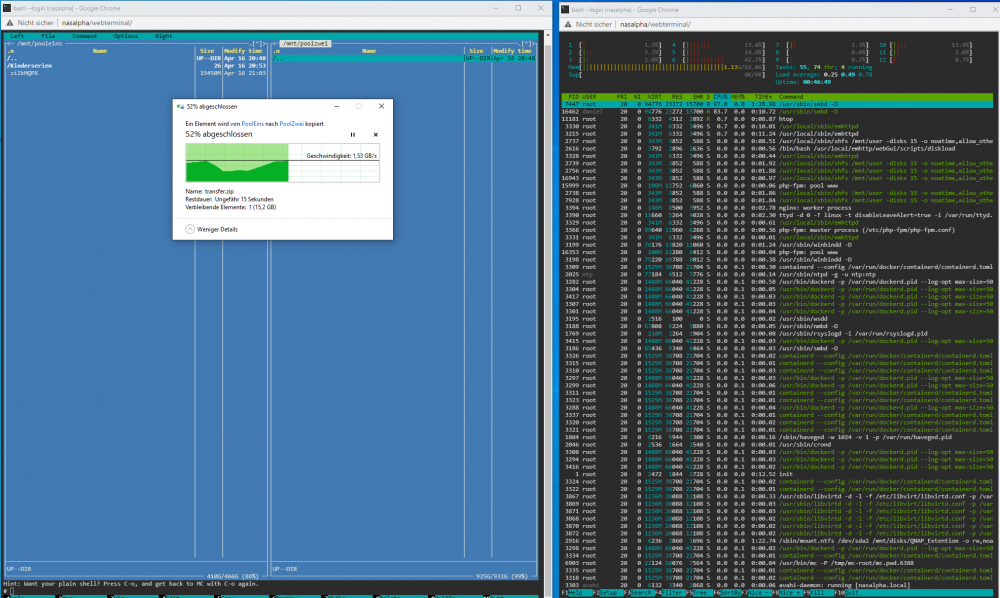Open the PoolZwei destination link
1000x598 pixels.
click(291, 124)
